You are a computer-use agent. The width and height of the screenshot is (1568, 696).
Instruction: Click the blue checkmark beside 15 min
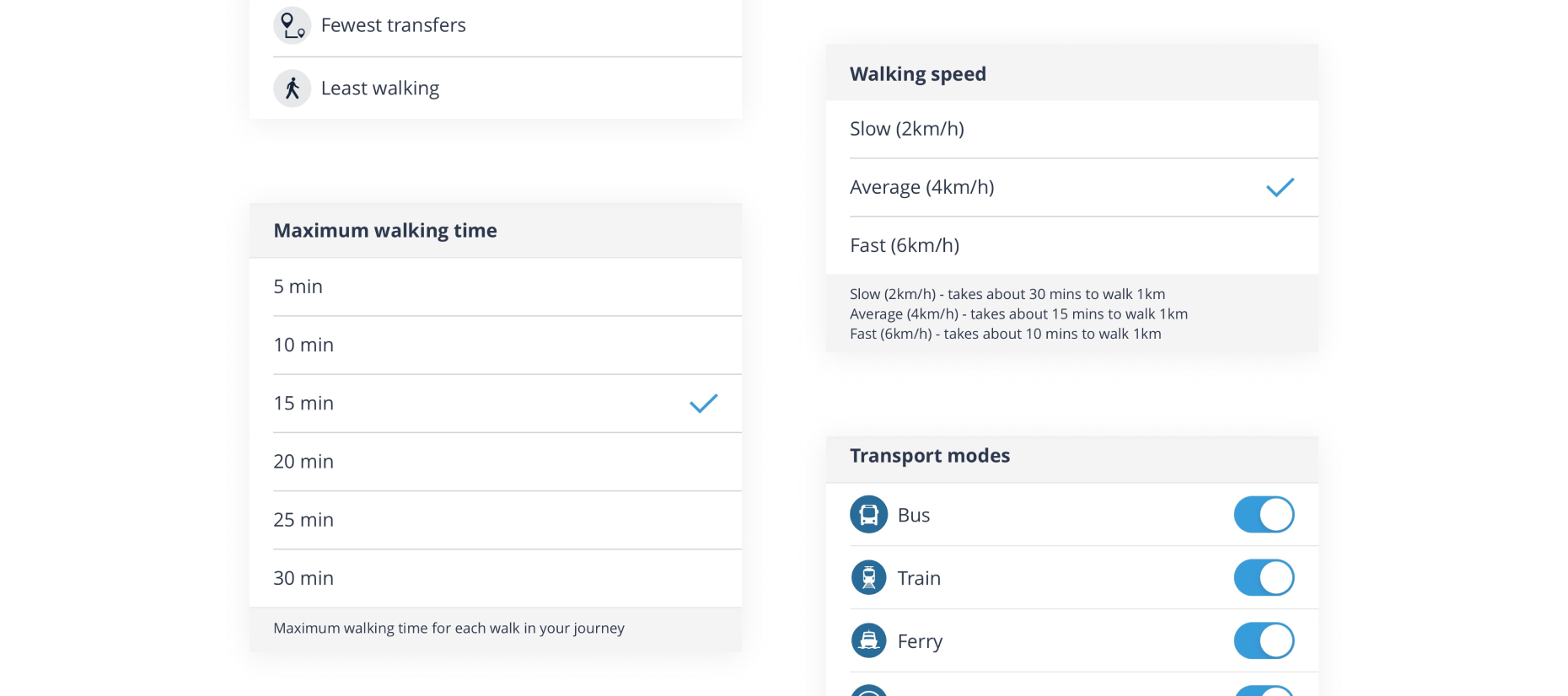pyautogui.click(x=704, y=404)
